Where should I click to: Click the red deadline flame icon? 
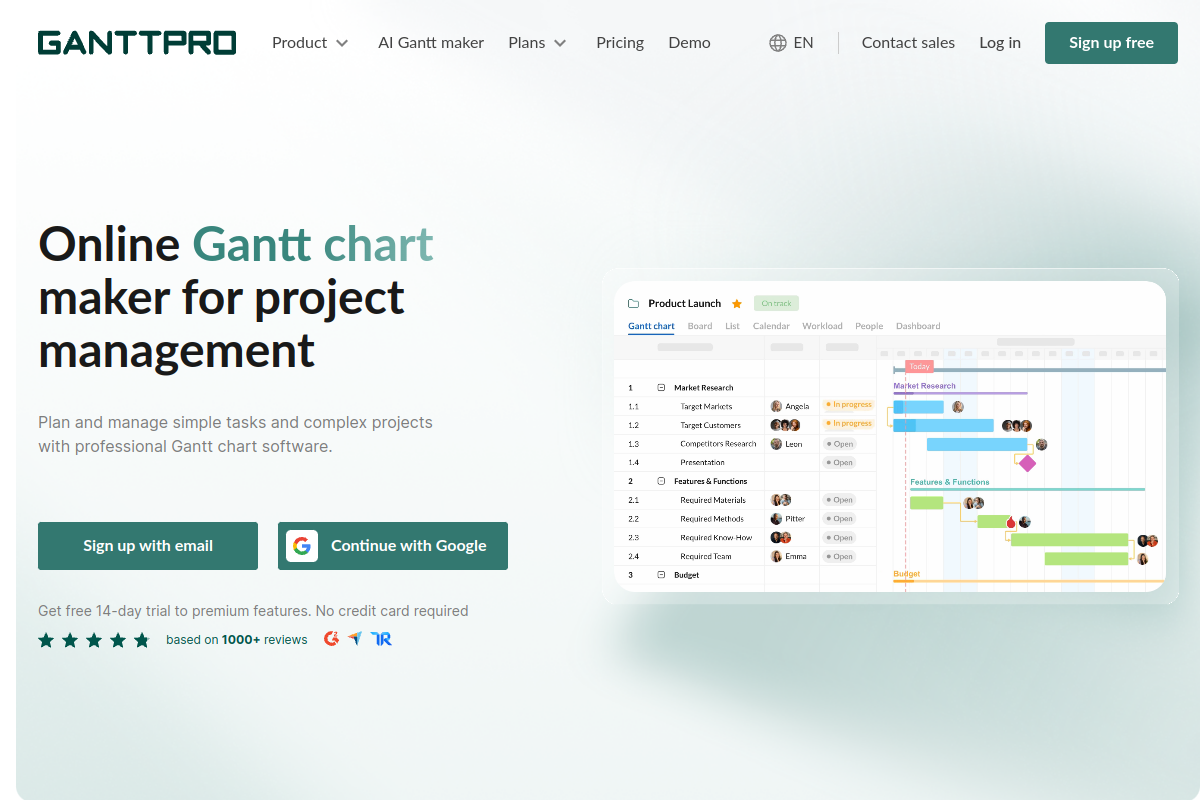pyautogui.click(x=1011, y=522)
